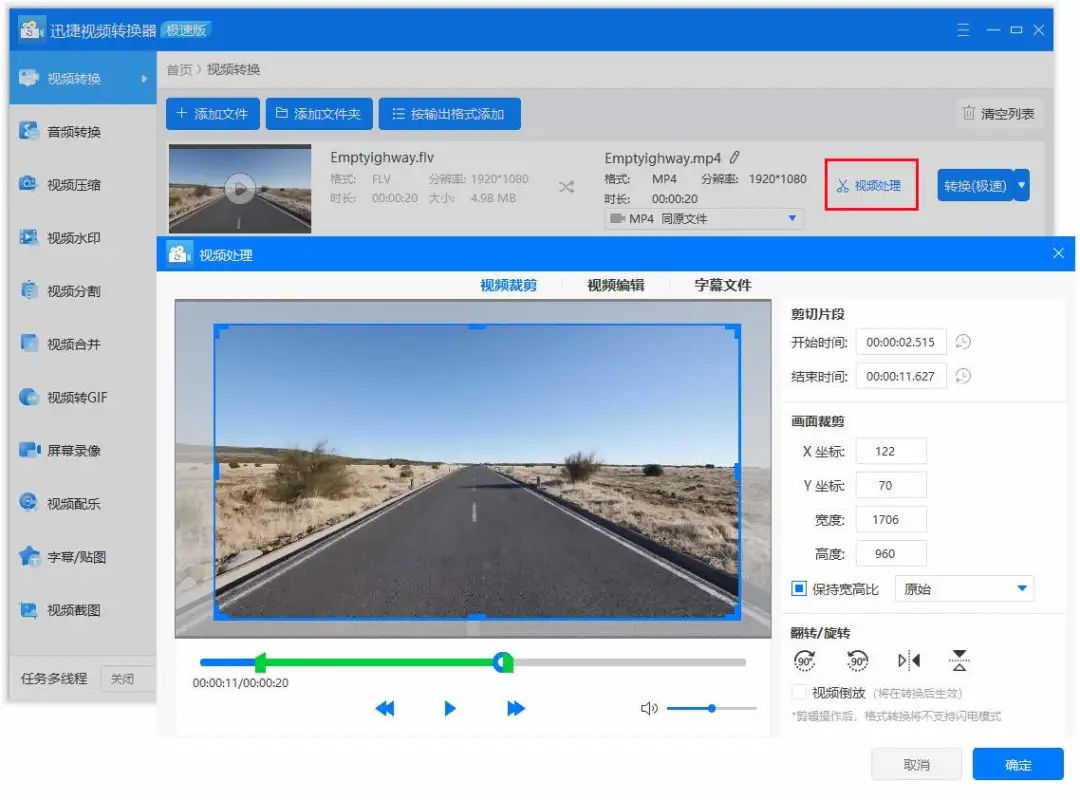The image size is (1080, 800).
Task: Toggle the 保持宽高比 checkbox
Action: pos(799,589)
